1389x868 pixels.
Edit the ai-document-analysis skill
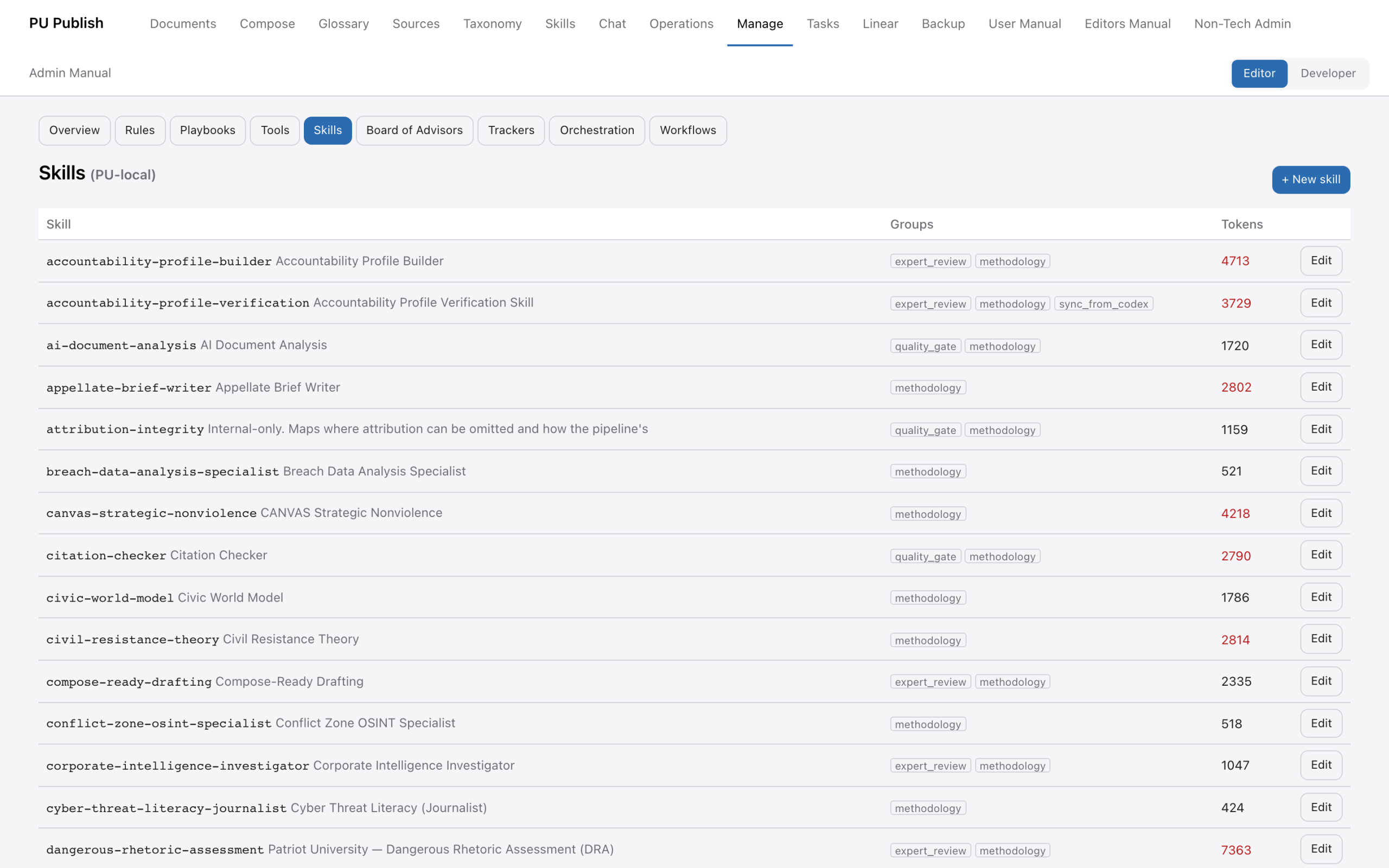tap(1321, 344)
